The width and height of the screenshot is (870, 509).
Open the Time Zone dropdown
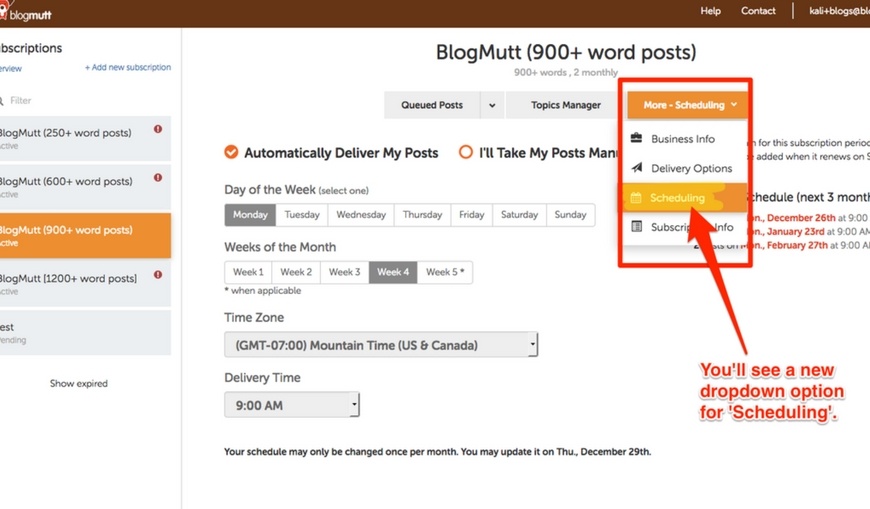pyautogui.click(x=381, y=345)
